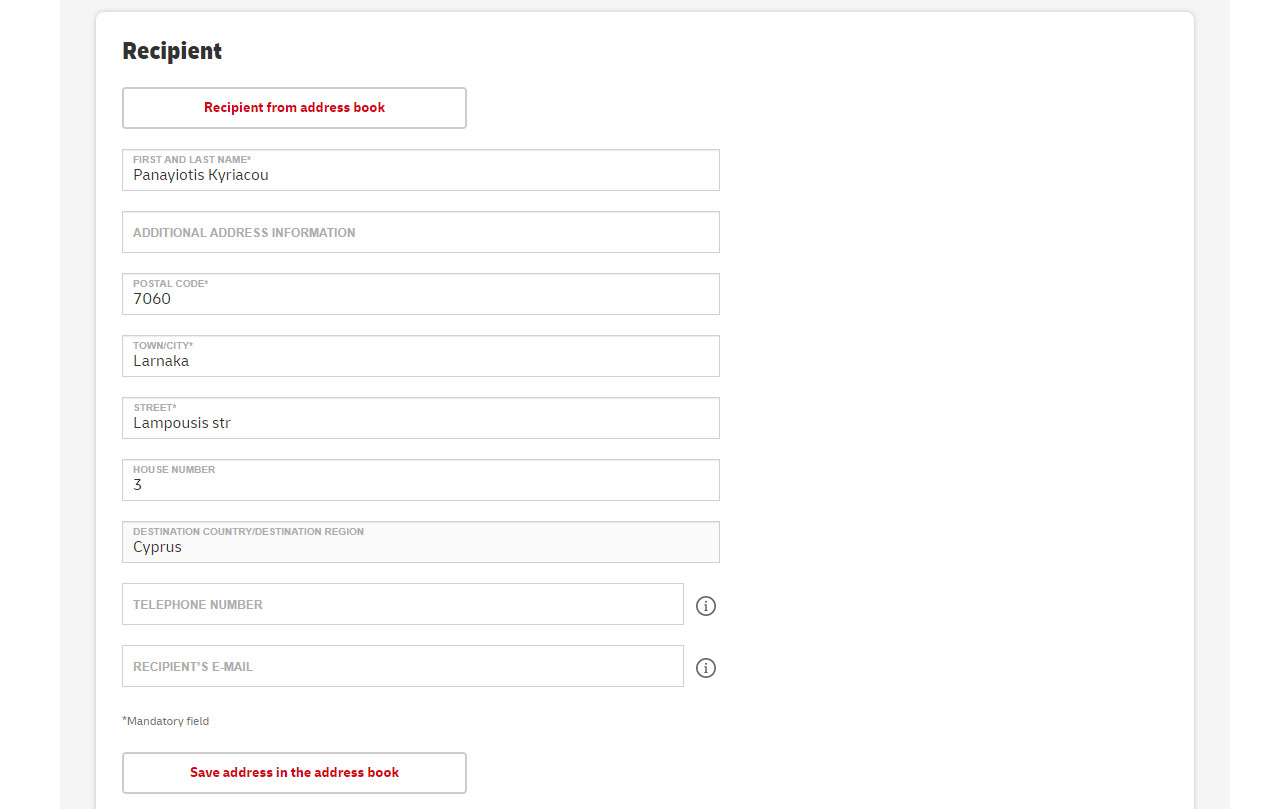Edit the Town/City field with Larnaka
Screen dimensions: 1280x809
click(421, 356)
